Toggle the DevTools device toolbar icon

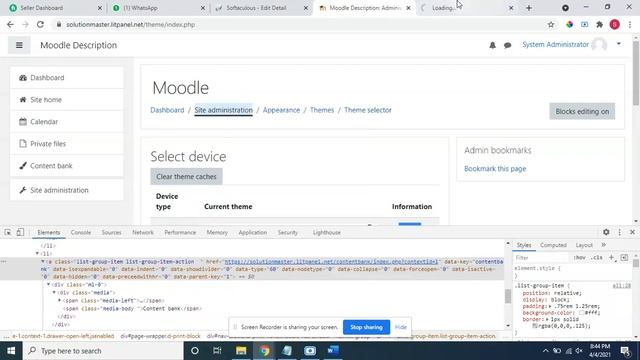pos(20,232)
